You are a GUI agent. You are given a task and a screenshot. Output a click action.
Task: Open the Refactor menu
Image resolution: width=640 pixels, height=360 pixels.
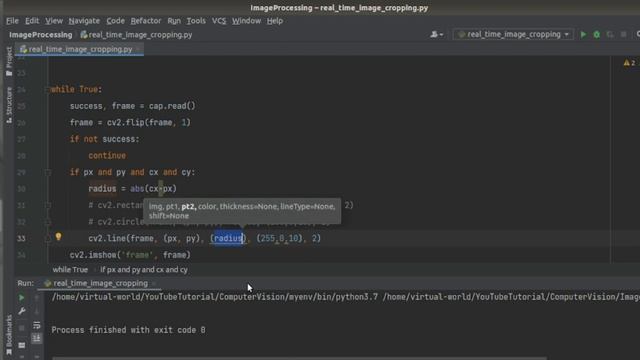point(146,21)
